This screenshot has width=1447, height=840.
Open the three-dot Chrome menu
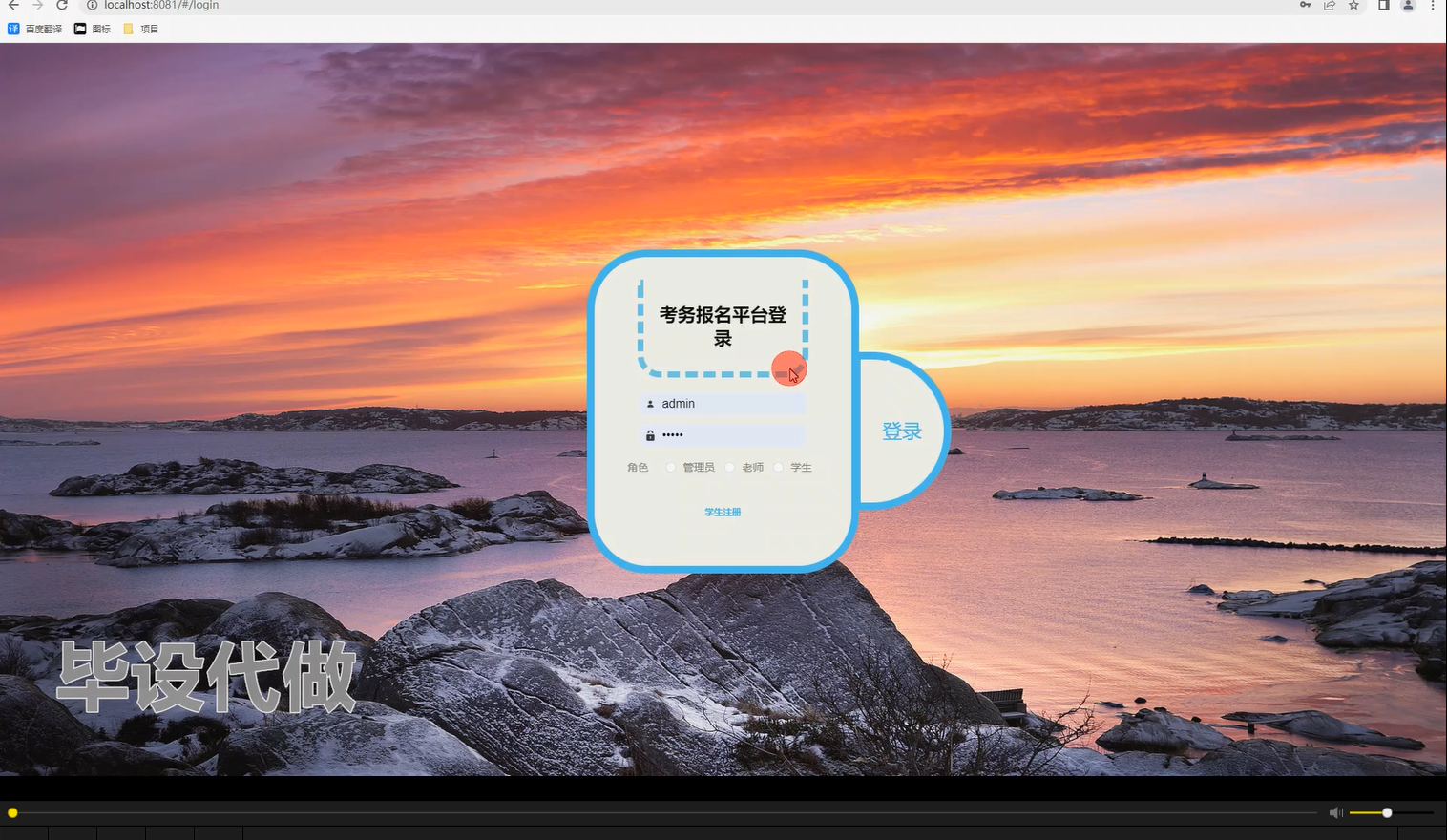click(1434, 6)
